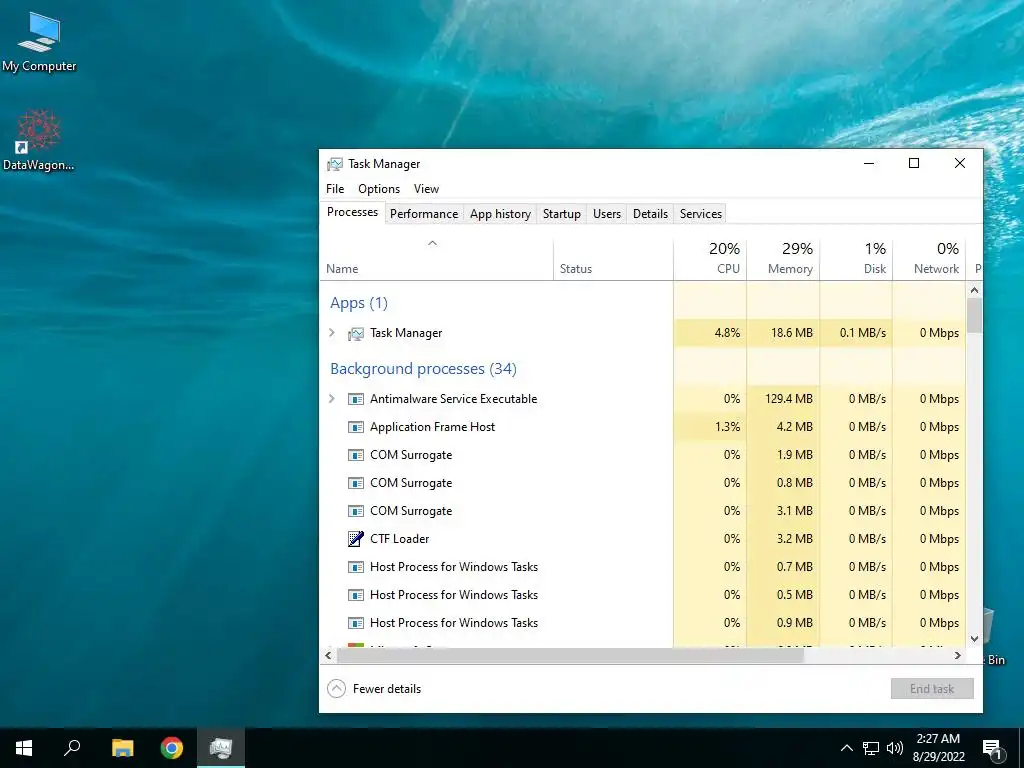The image size is (1024, 768).
Task: Open the Action Center notifications icon
Action: click(993, 748)
